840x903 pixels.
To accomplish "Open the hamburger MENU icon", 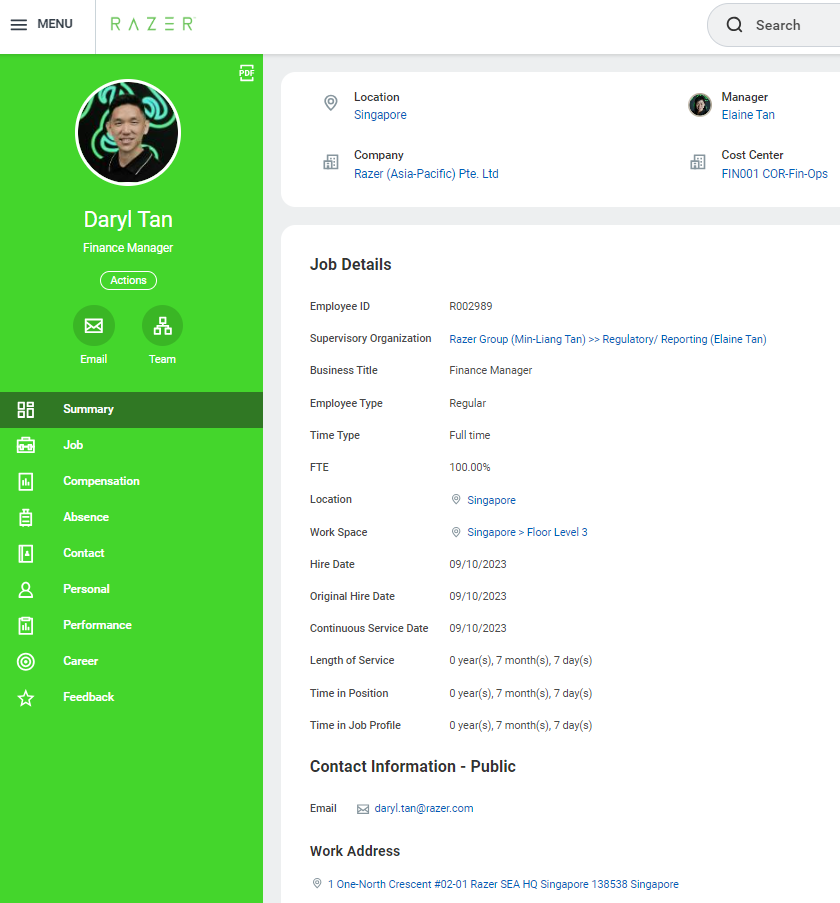I will point(18,25).
